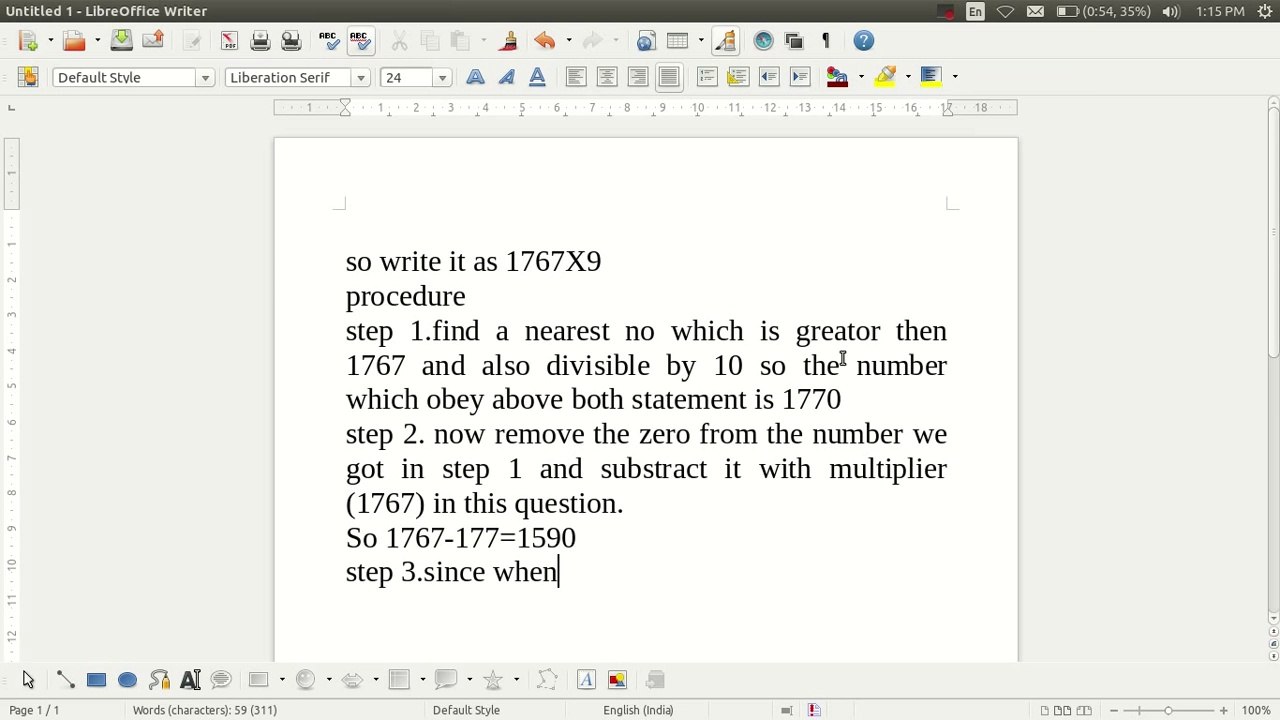Insert a table using the Table icon

click(x=677, y=41)
